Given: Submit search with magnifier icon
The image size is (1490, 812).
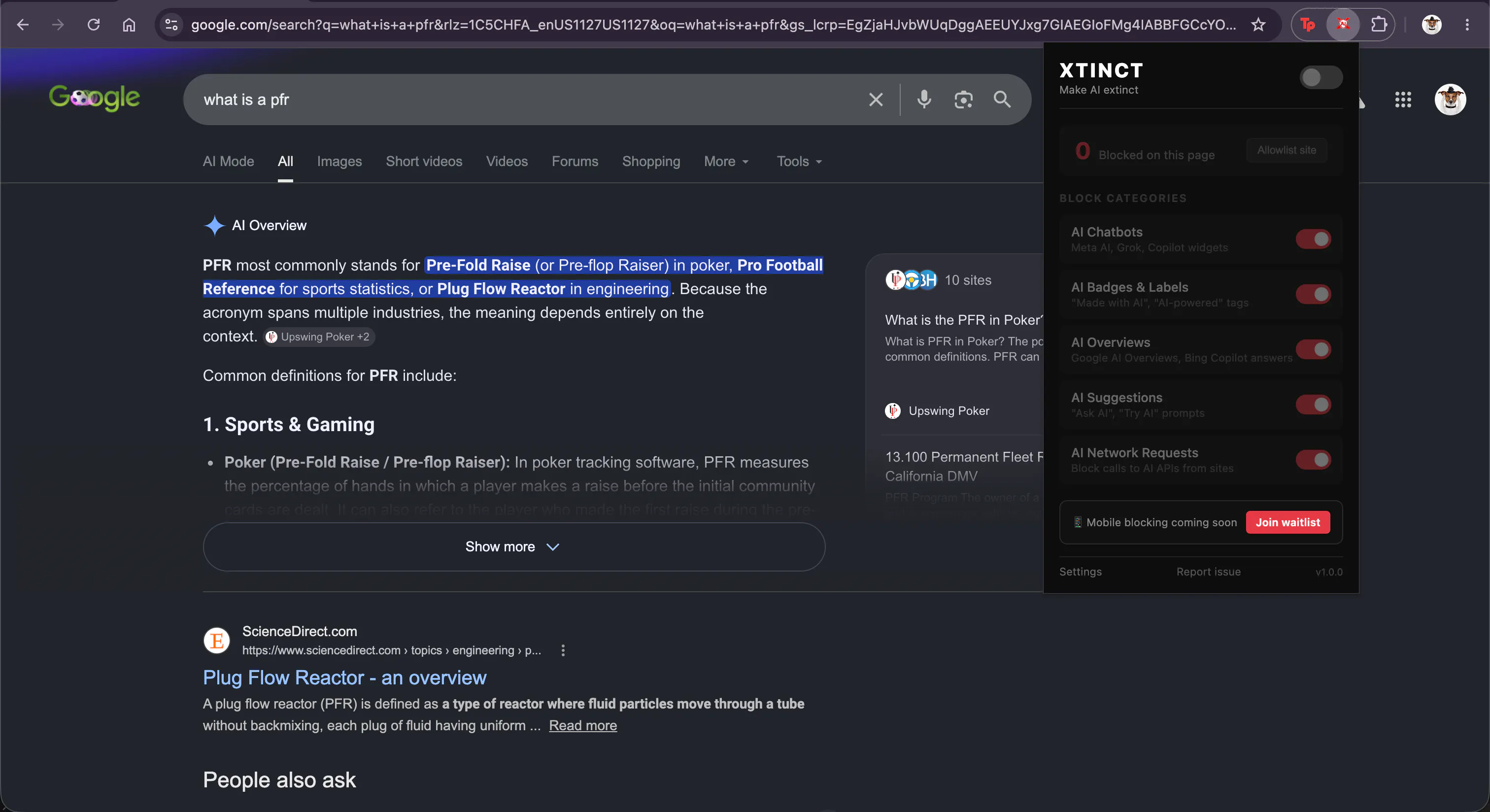Looking at the screenshot, I should point(1002,100).
